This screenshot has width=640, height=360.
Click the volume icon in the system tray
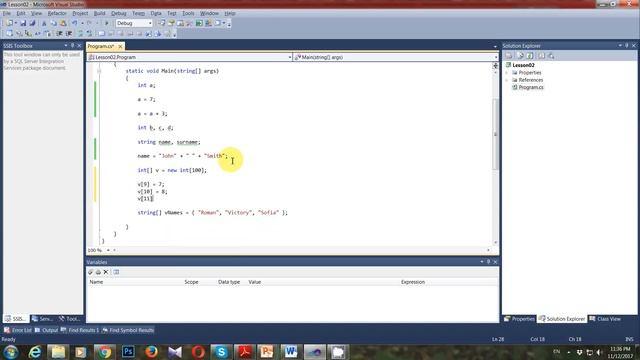599,352
